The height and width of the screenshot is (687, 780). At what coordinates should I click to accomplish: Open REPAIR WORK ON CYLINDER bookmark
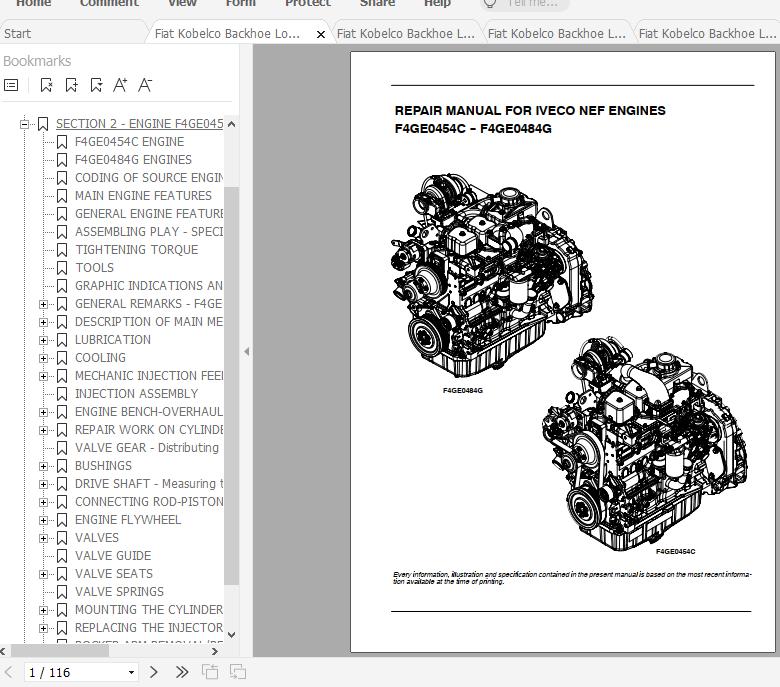[149, 430]
